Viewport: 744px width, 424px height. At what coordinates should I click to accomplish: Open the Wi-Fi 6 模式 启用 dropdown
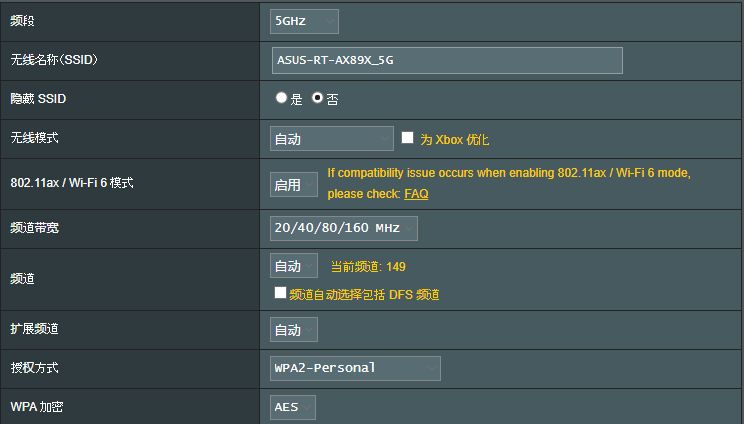tap(294, 184)
